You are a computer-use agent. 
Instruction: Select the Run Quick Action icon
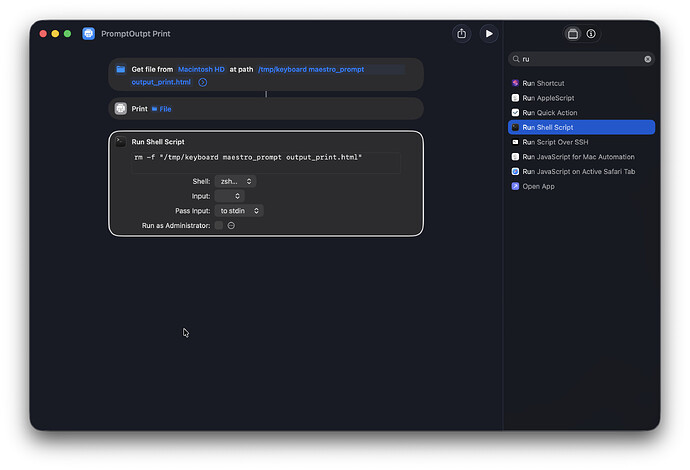pos(515,113)
